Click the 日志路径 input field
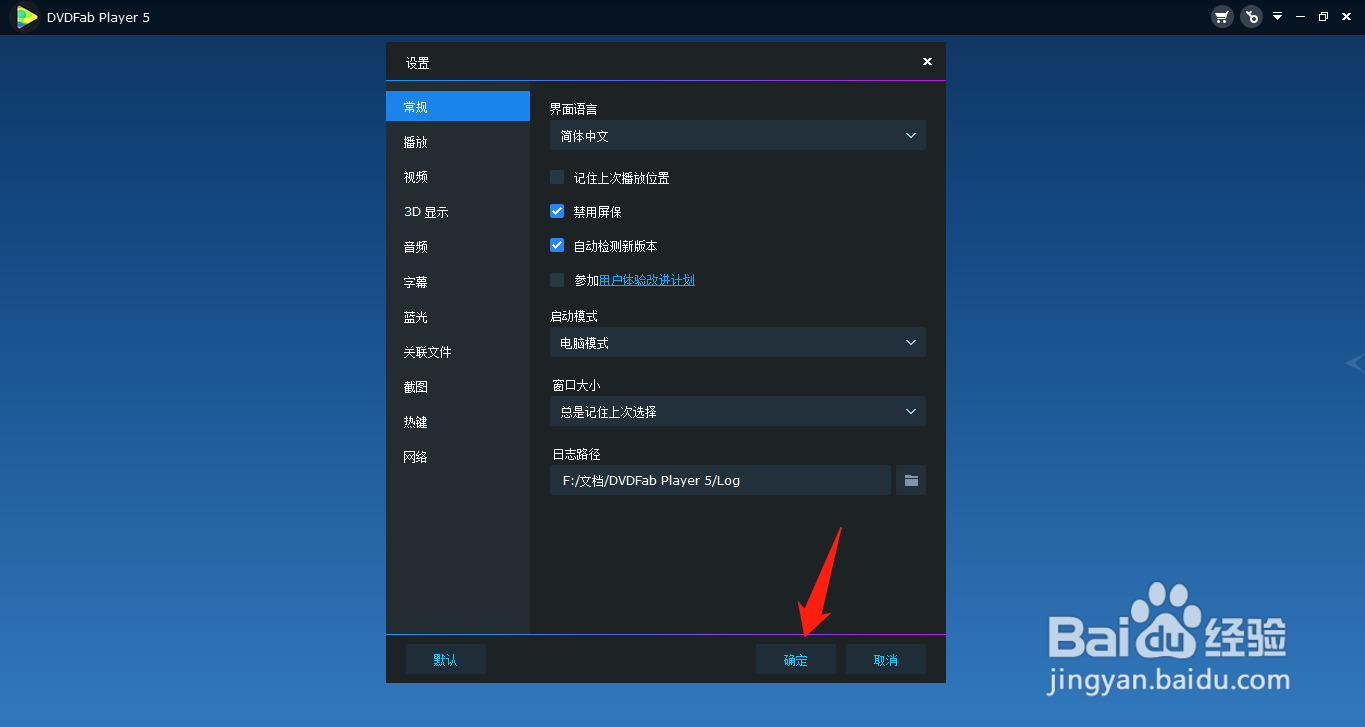 point(720,480)
